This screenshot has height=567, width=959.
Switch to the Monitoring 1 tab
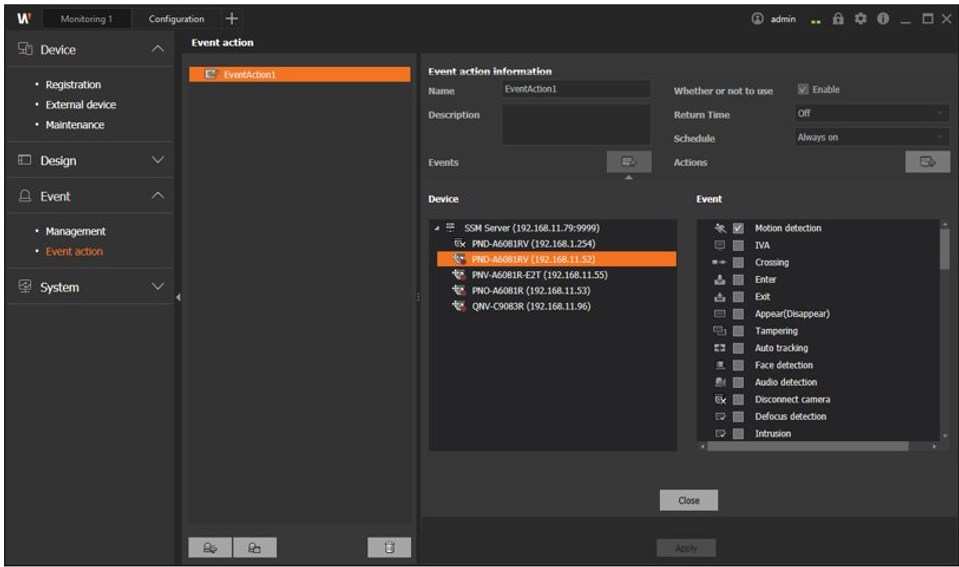(x=86, y=19)
